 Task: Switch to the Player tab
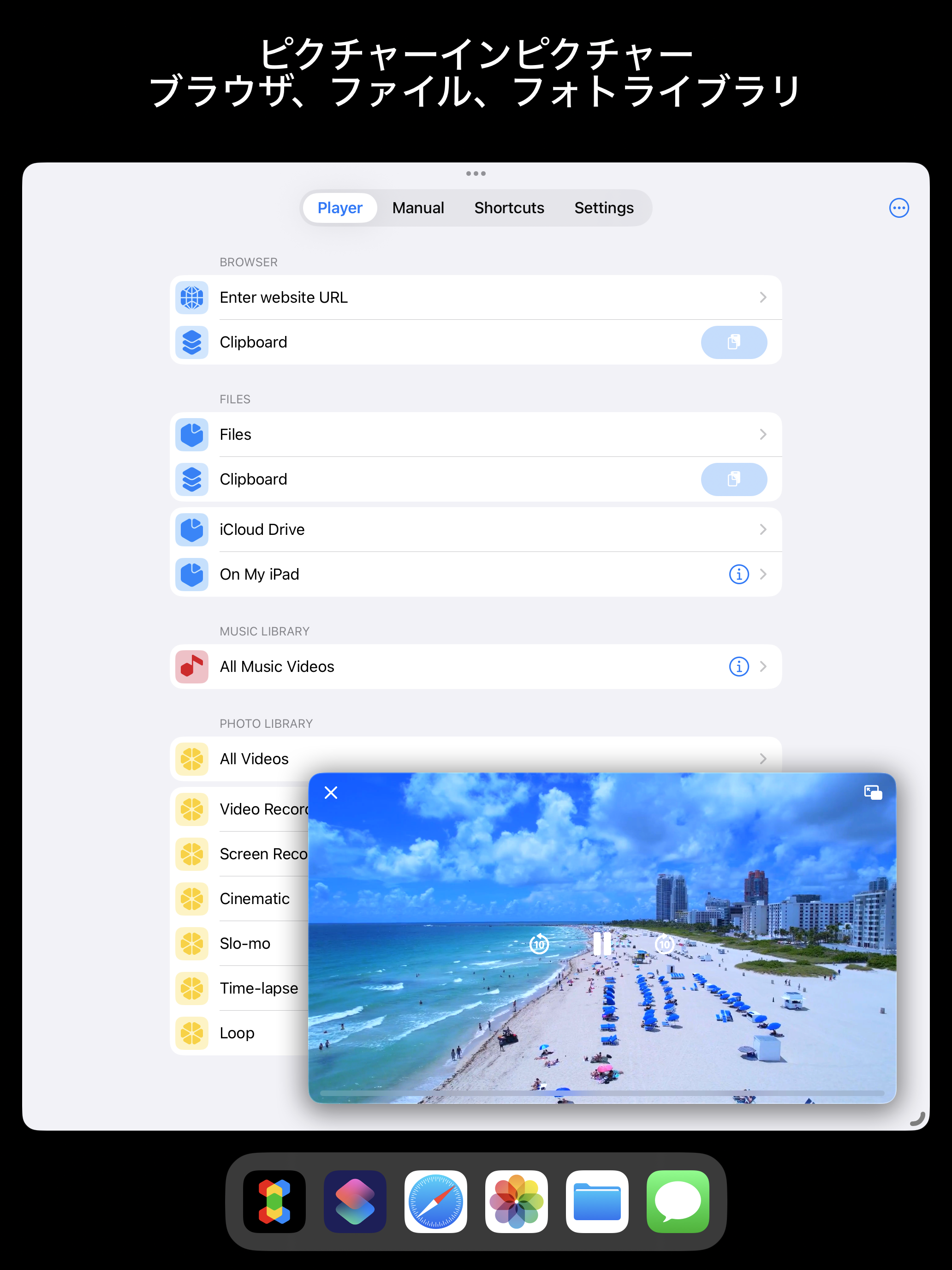pos(340,208)
